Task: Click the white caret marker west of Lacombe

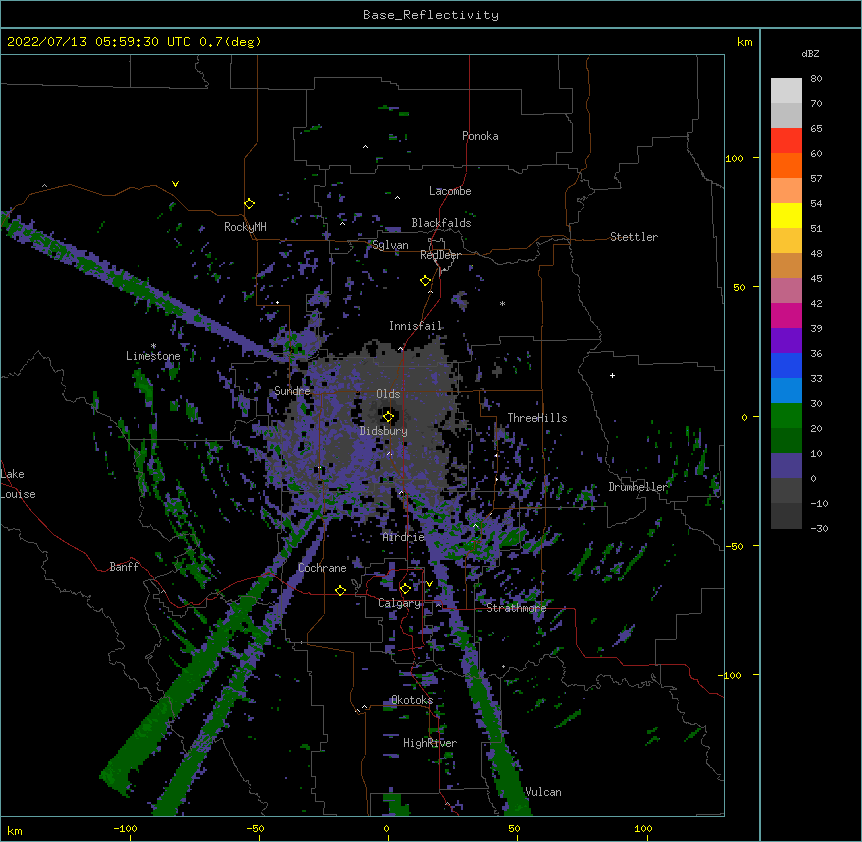Action: click(x=397, y=198)
